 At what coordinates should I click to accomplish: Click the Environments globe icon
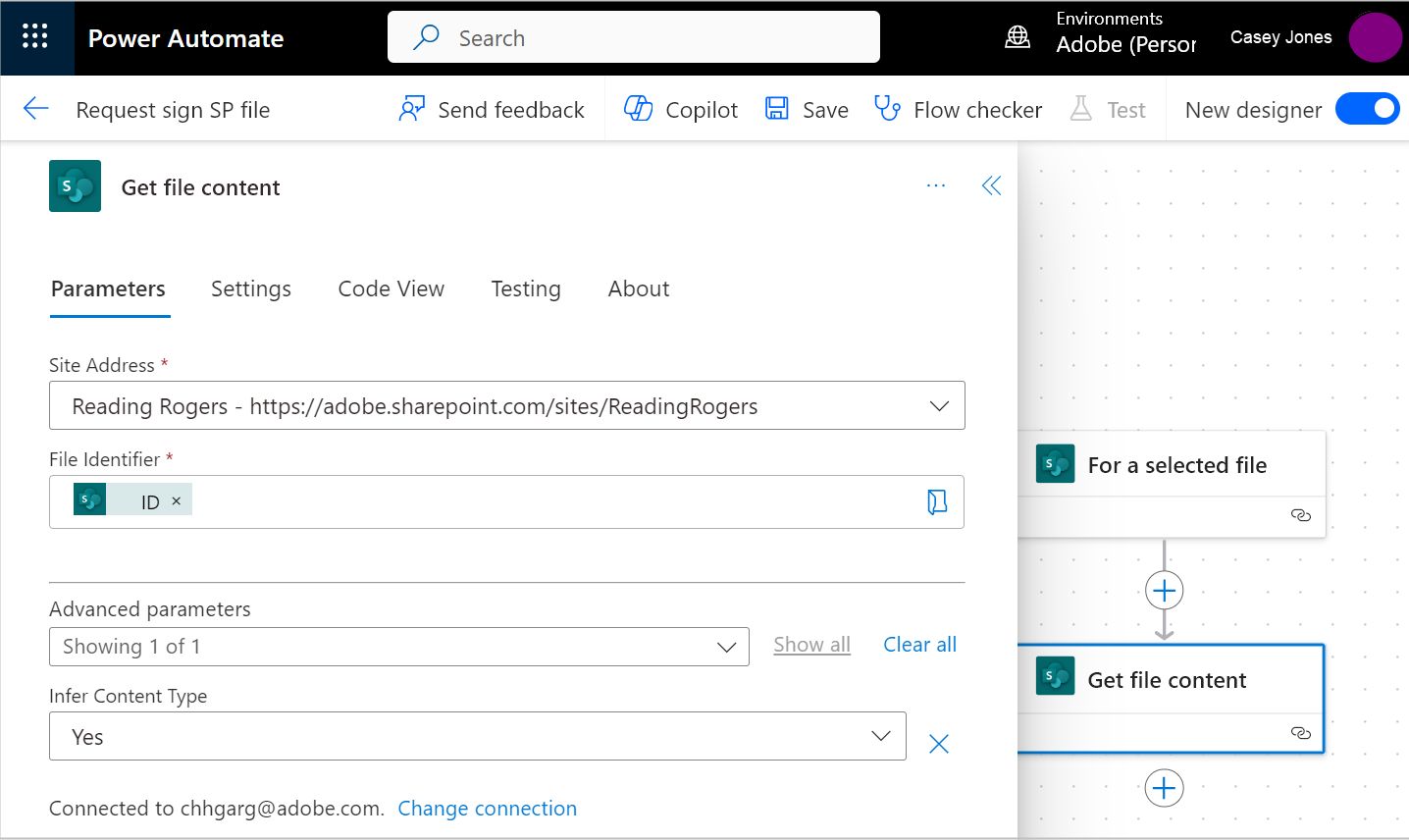point(1018,37)
